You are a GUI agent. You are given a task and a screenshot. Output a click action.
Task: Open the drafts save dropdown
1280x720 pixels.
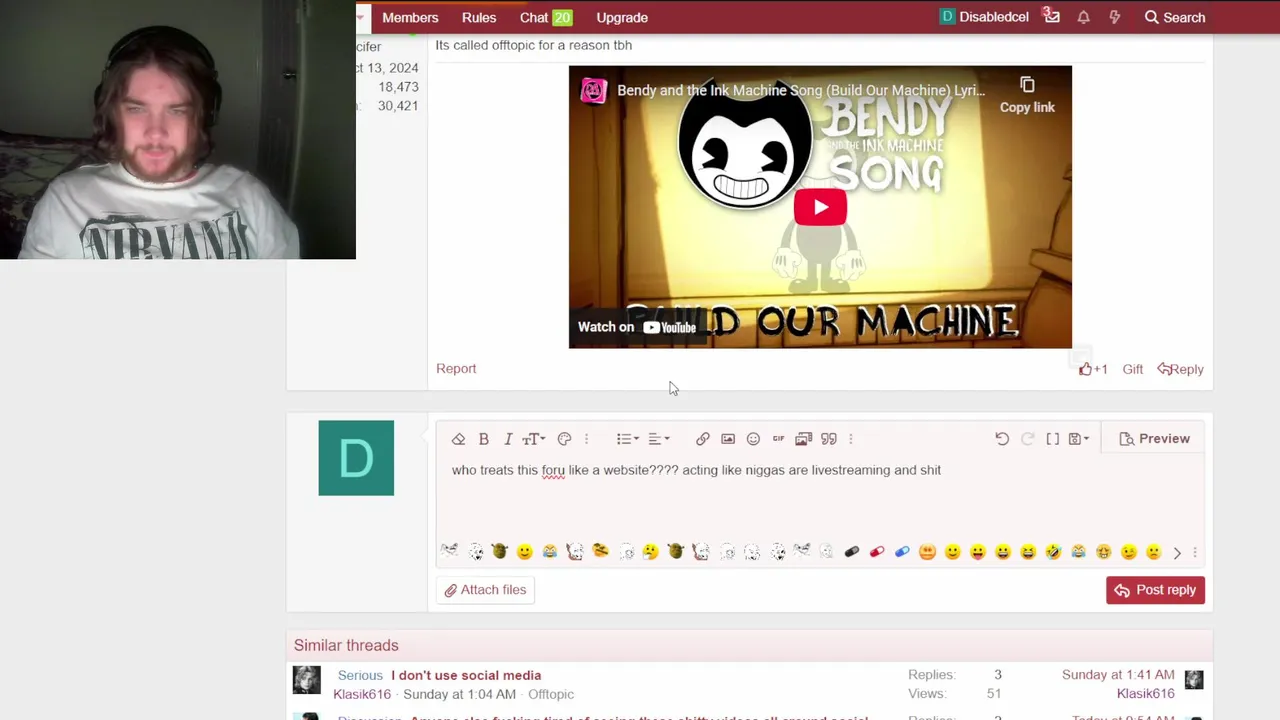coord(1079,439)
